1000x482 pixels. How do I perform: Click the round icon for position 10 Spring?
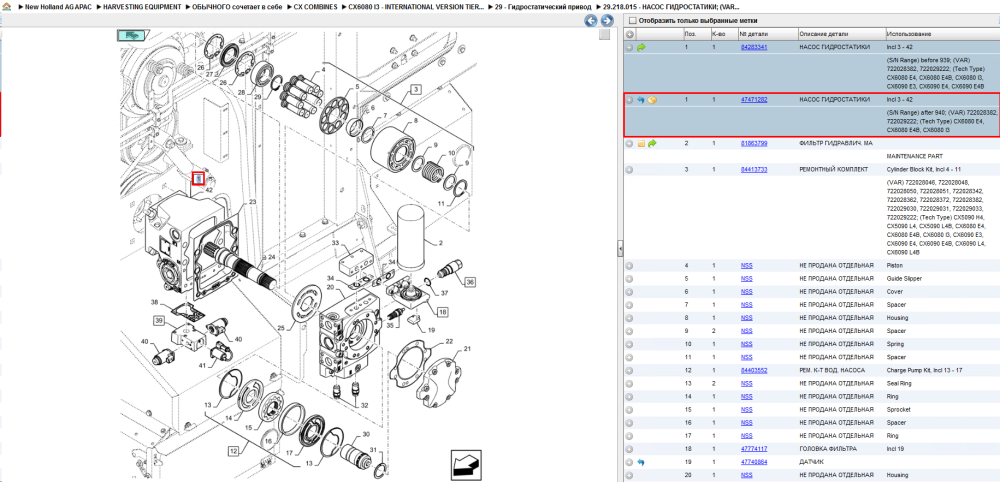(x=629, y=344)
